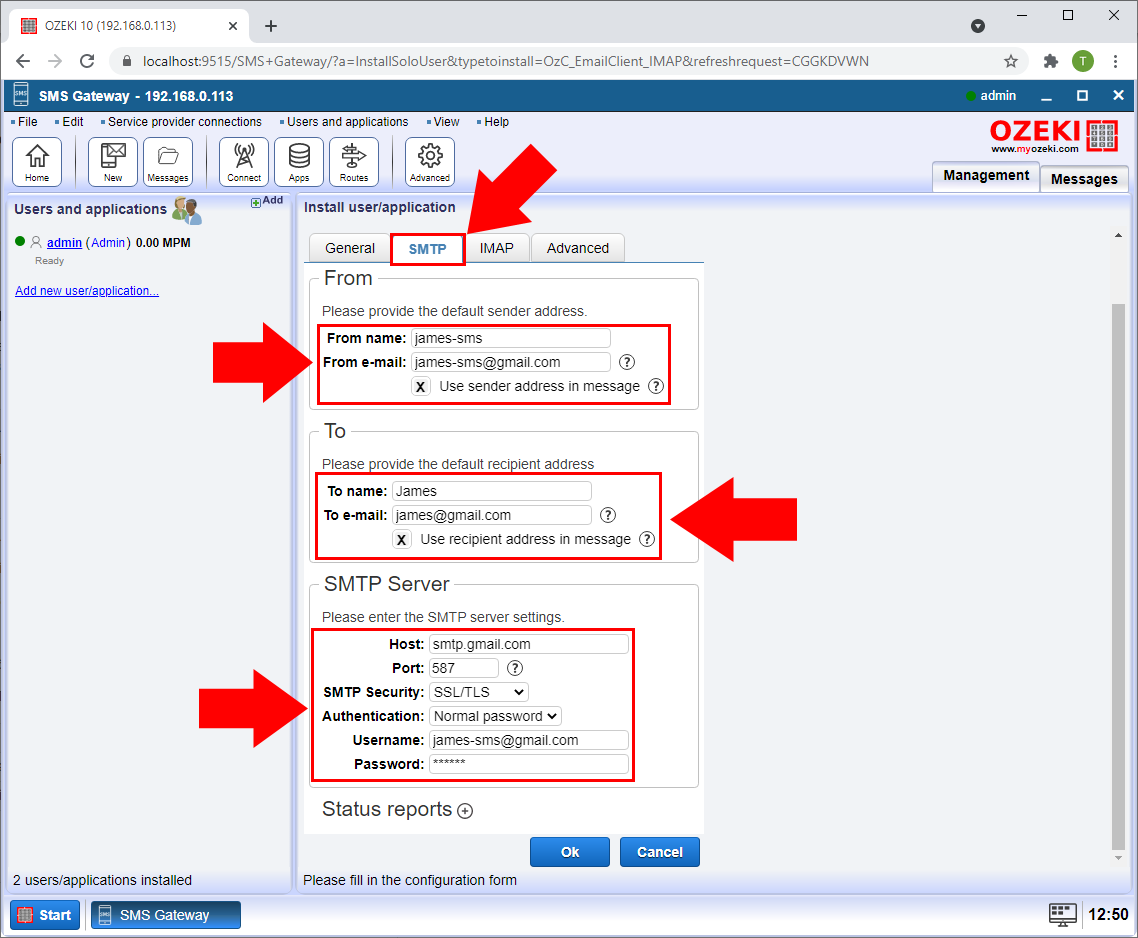Click SMS Gateway taskbar button
This screenshot has height=938, width=1138.
[165, 915]
